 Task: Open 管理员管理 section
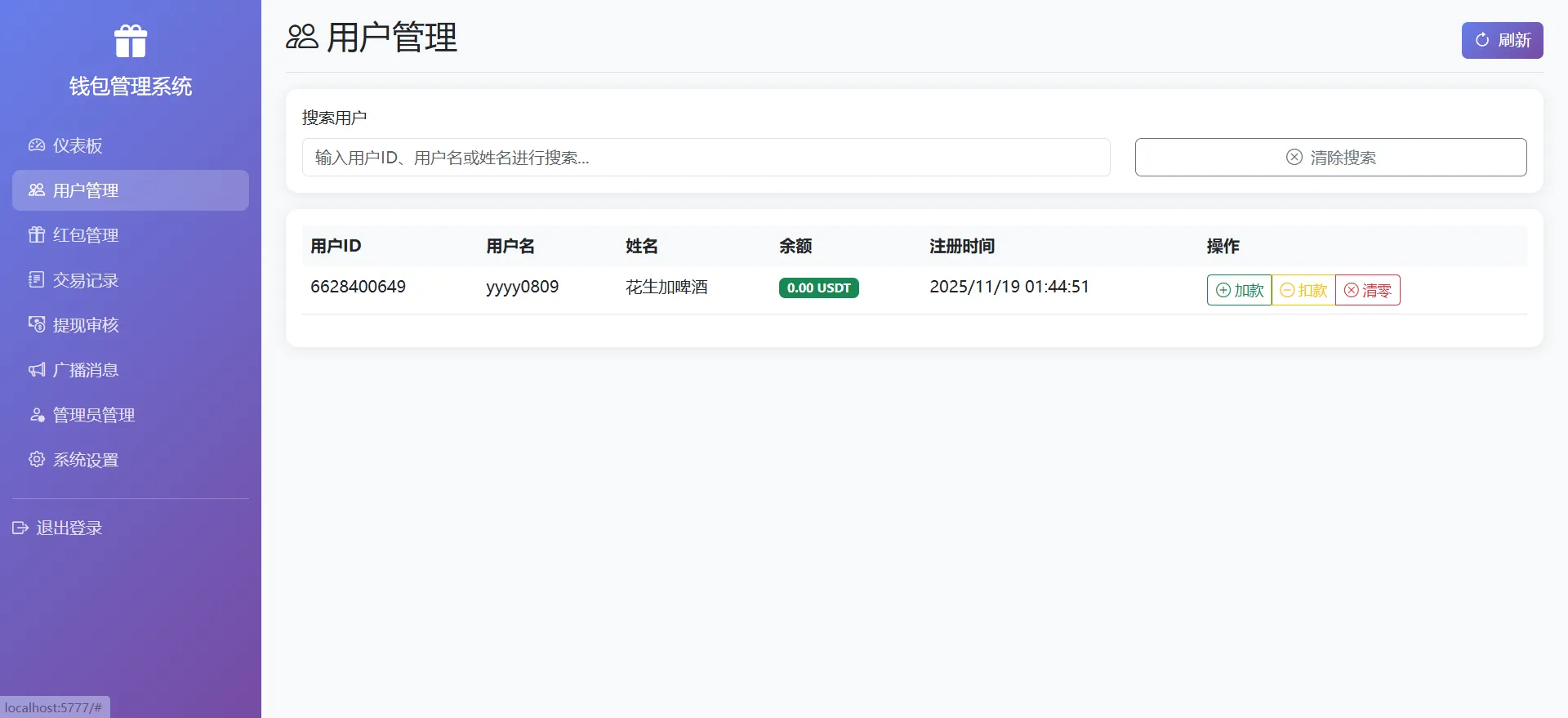coord(131,415)
